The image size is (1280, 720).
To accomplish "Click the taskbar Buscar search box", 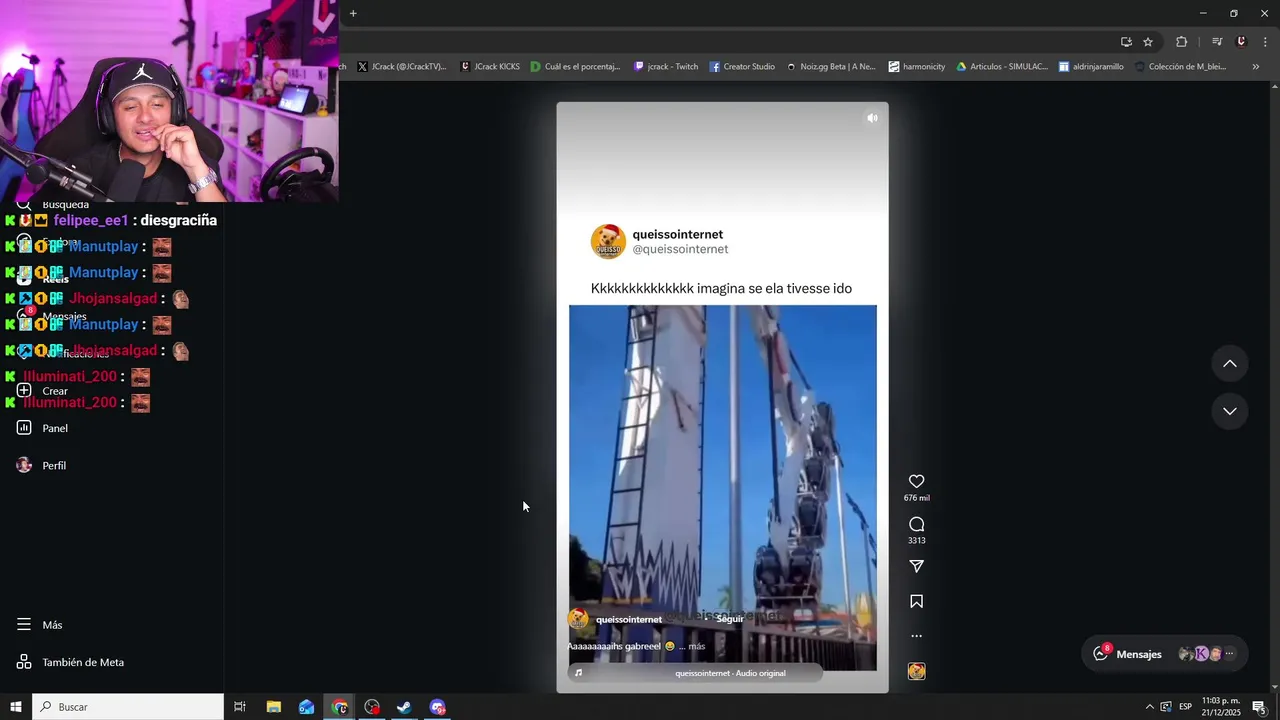I will click(128, 707).
